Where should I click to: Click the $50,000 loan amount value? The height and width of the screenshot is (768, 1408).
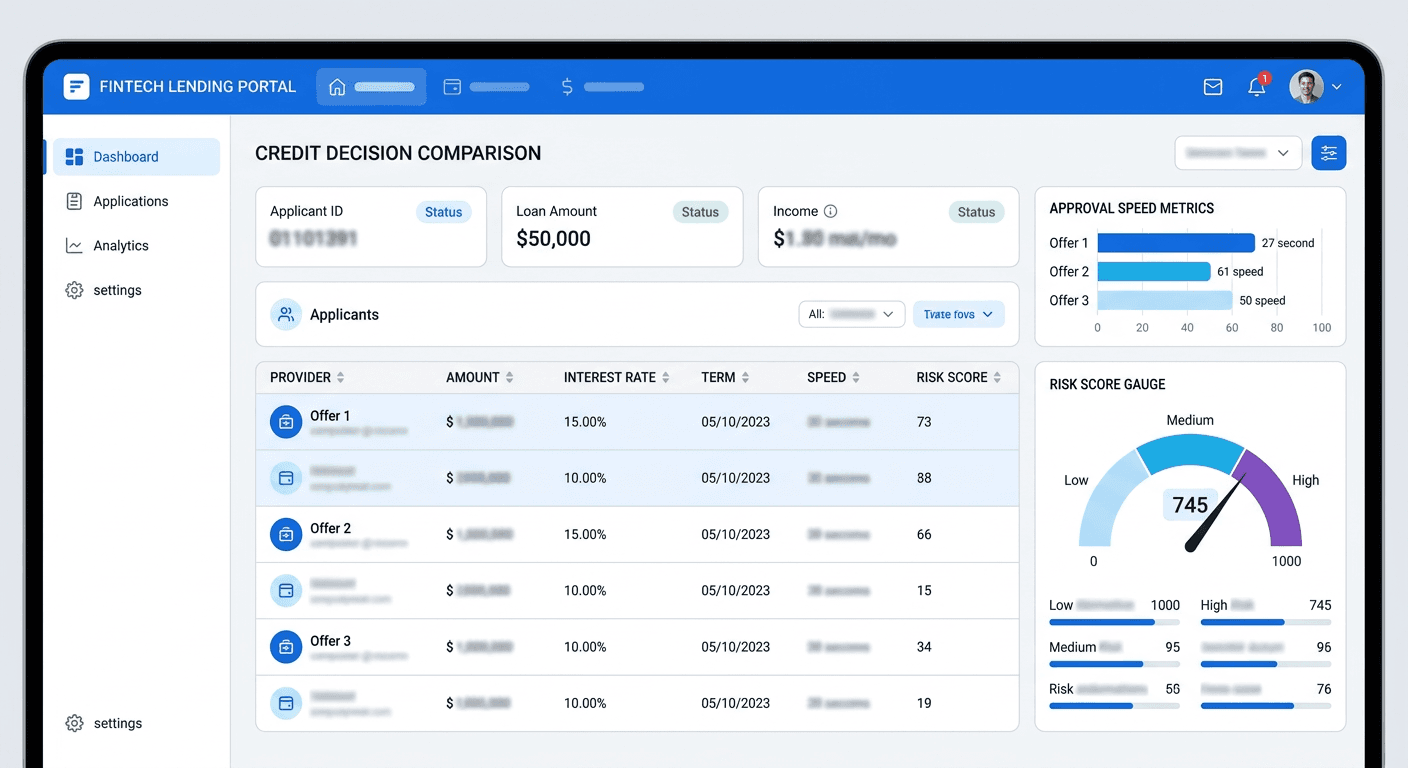(x=553, y=239)
